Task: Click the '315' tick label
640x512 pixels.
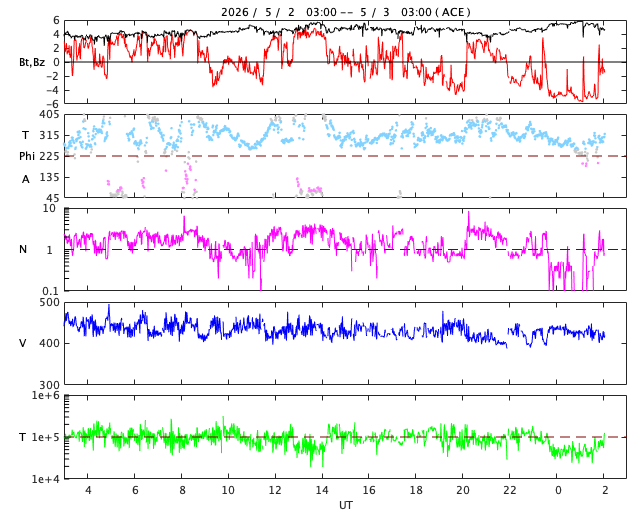Action: pyautogui.click(x=49, y=136)
